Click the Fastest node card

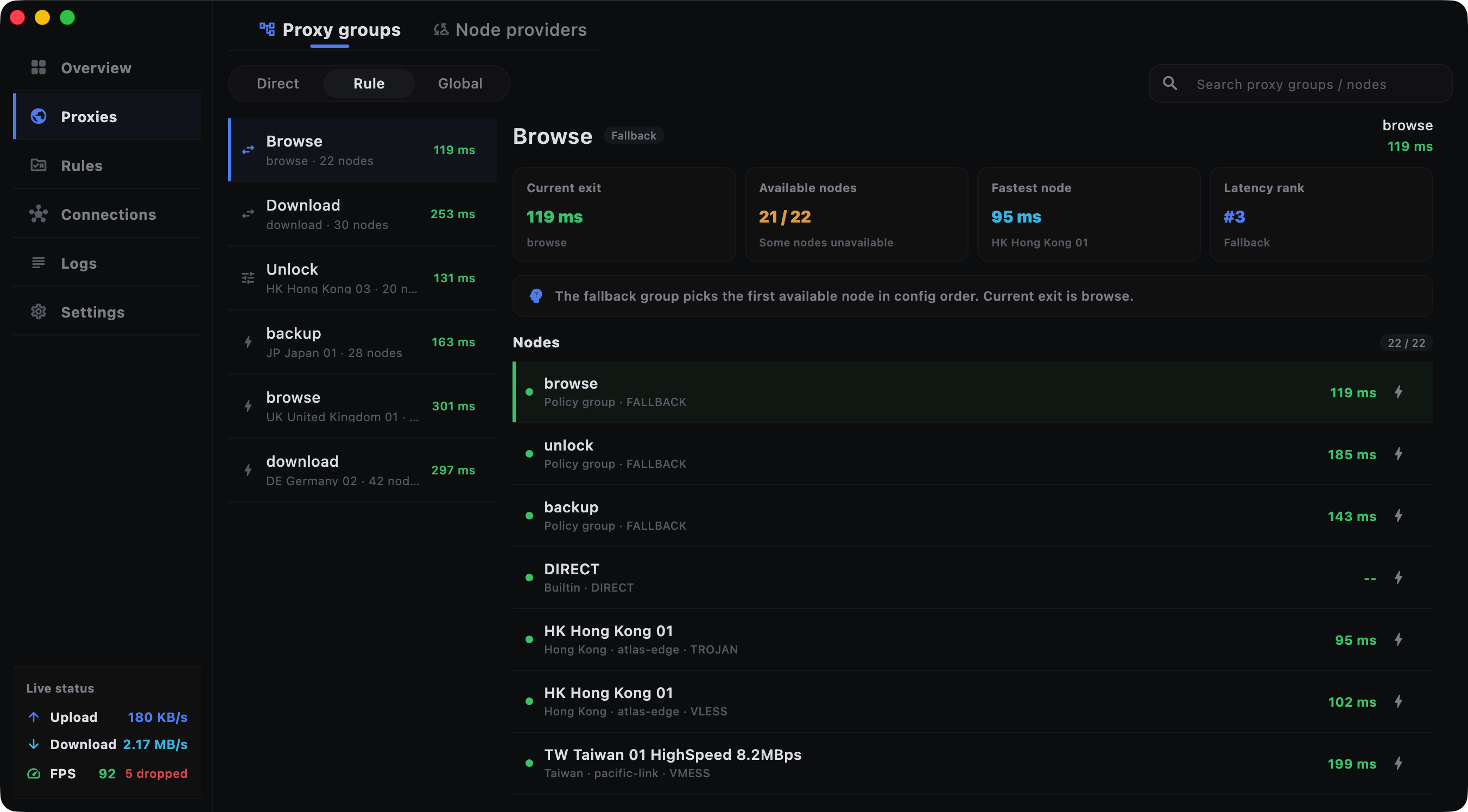pos(1089,214)
